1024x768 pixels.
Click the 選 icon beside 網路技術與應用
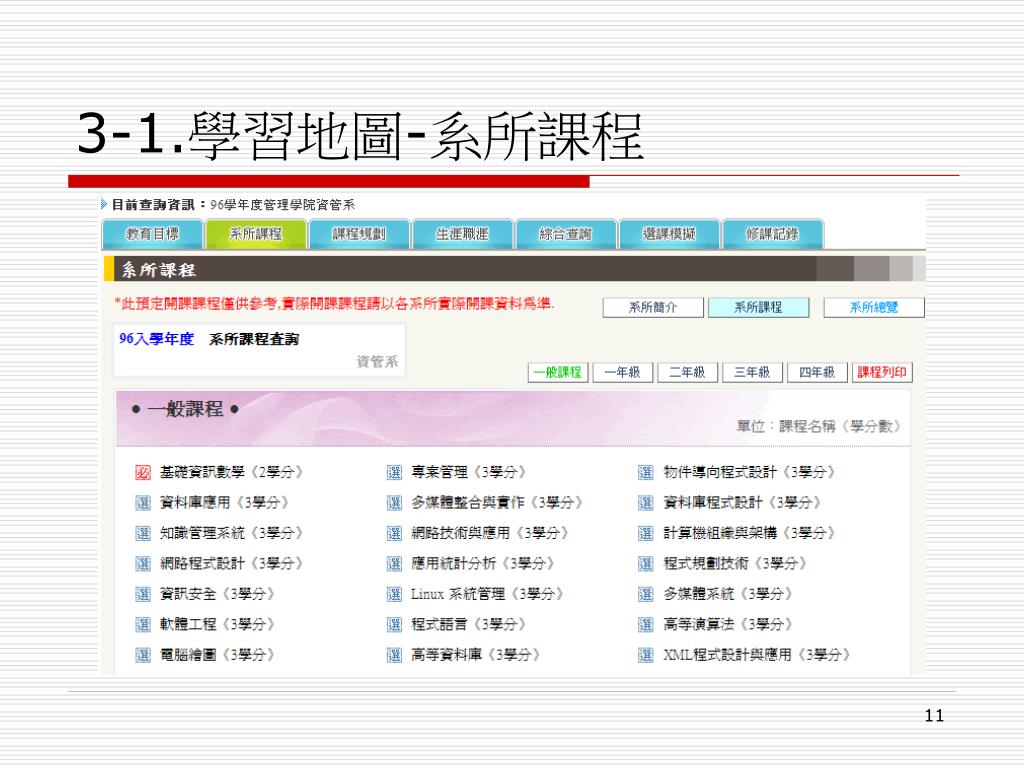(x=394, y=534)
